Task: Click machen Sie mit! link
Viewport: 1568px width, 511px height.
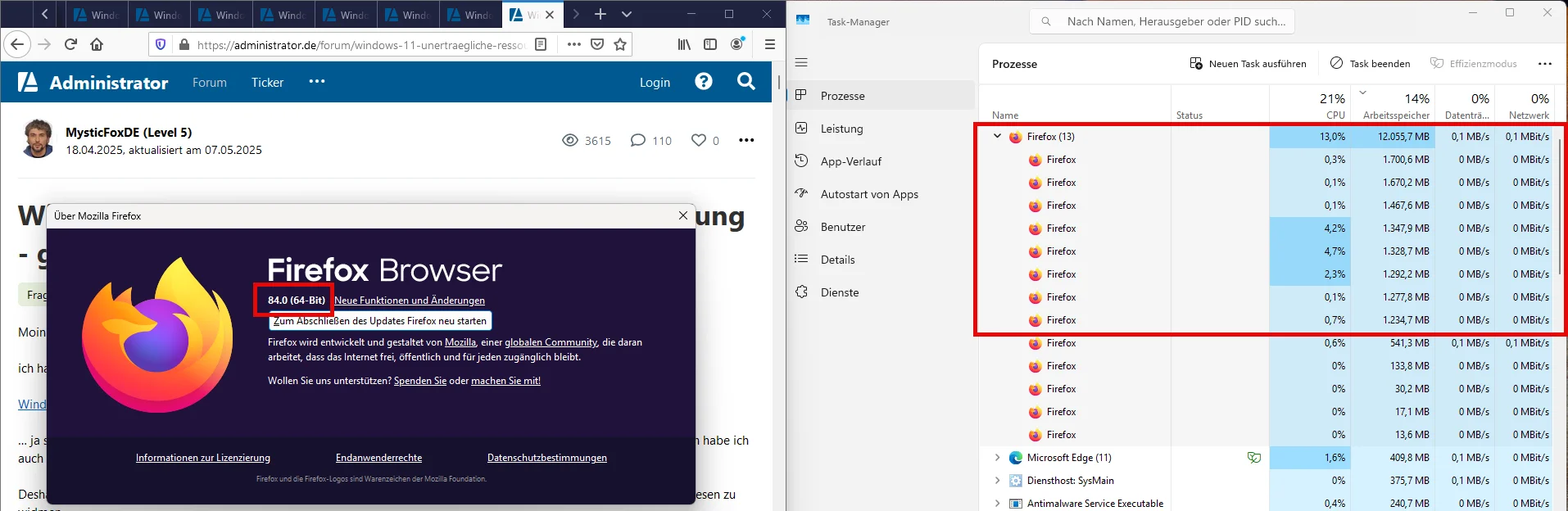Action: [505, 381]
